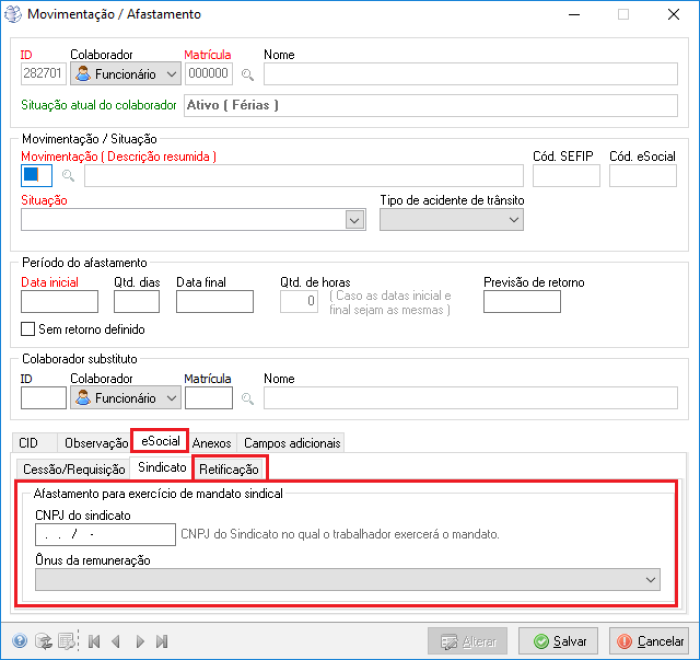
Task: Go to the previous record
Action: pyautogui.click(x=116, y=641)
